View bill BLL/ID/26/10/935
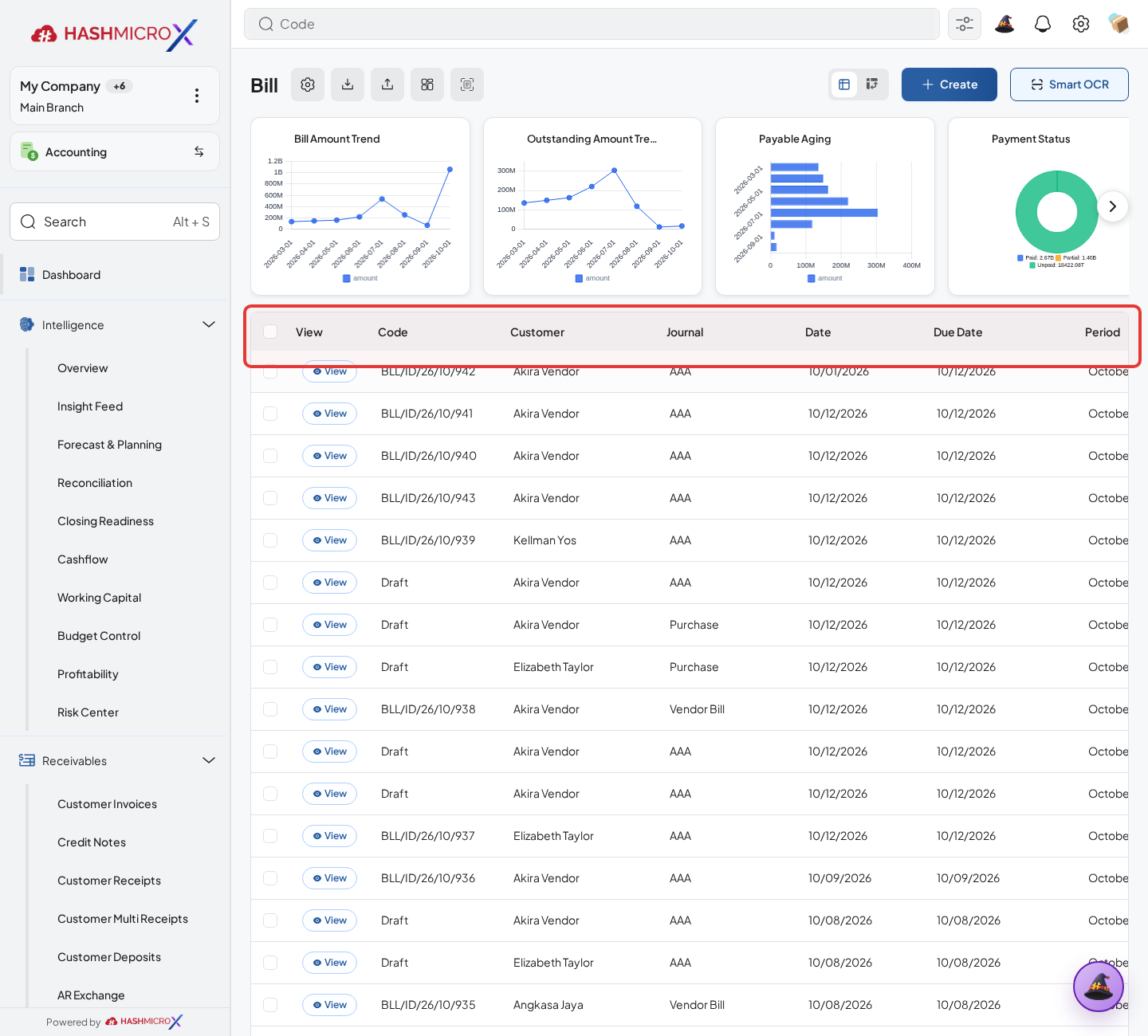 pyautogui.click(x=329, y=1005)
